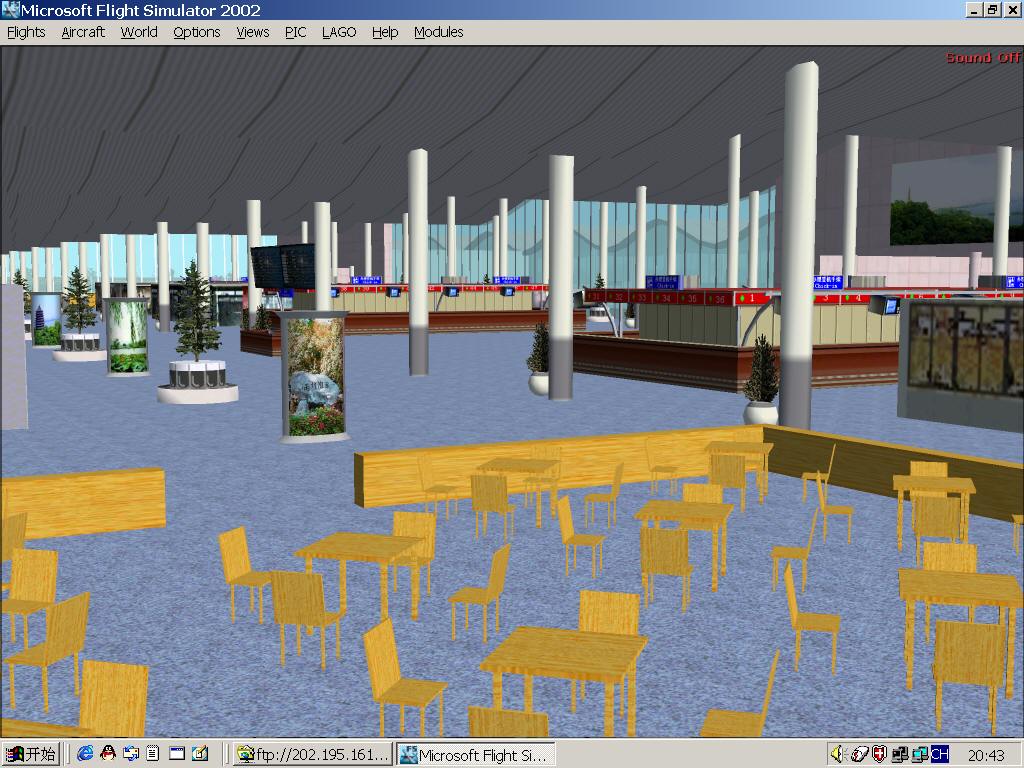Switch the CH input language indicator
1024x768 pixels.
[x=939, y=754]
